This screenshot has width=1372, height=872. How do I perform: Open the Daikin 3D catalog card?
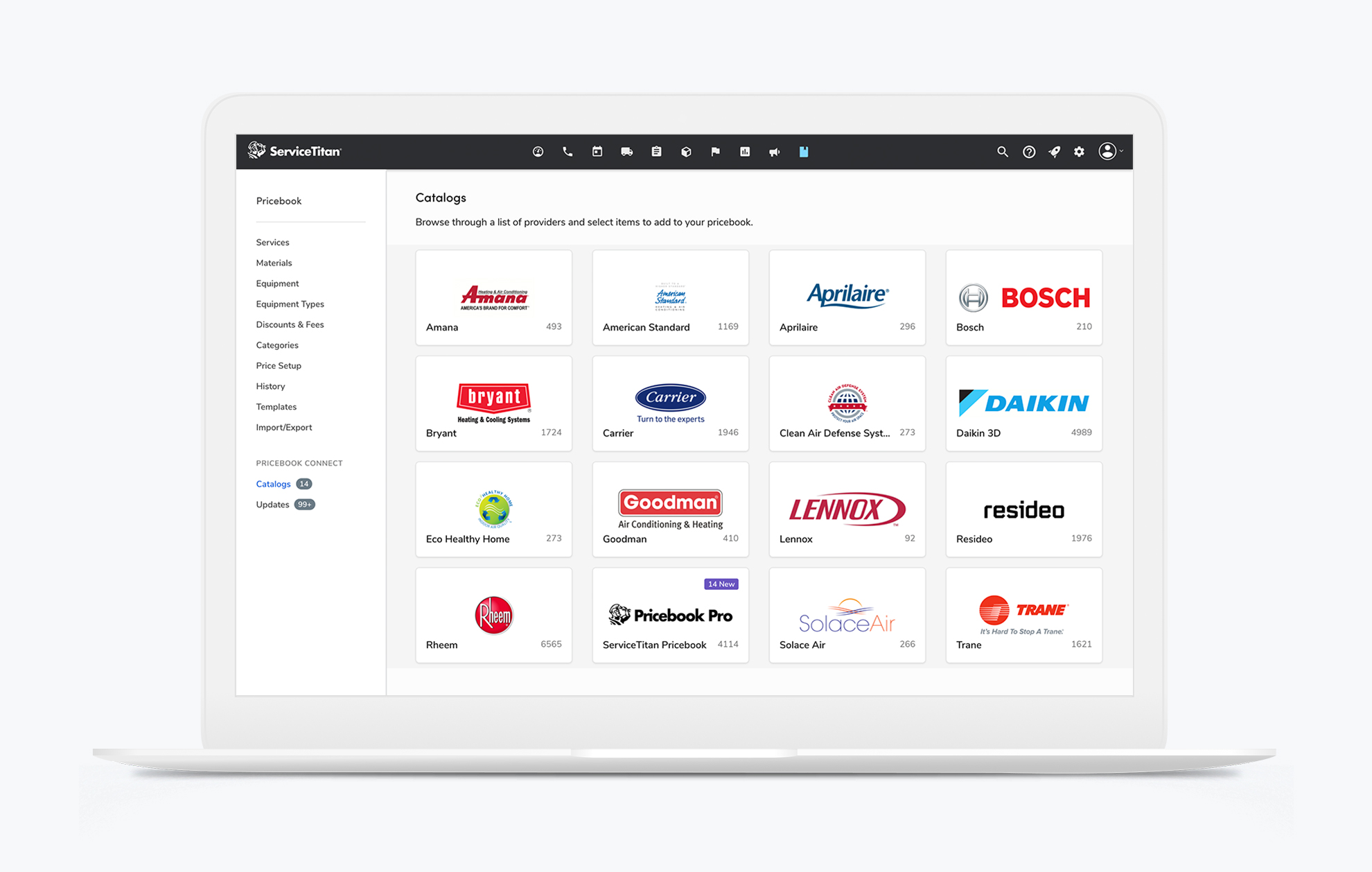coord(1023,404)
